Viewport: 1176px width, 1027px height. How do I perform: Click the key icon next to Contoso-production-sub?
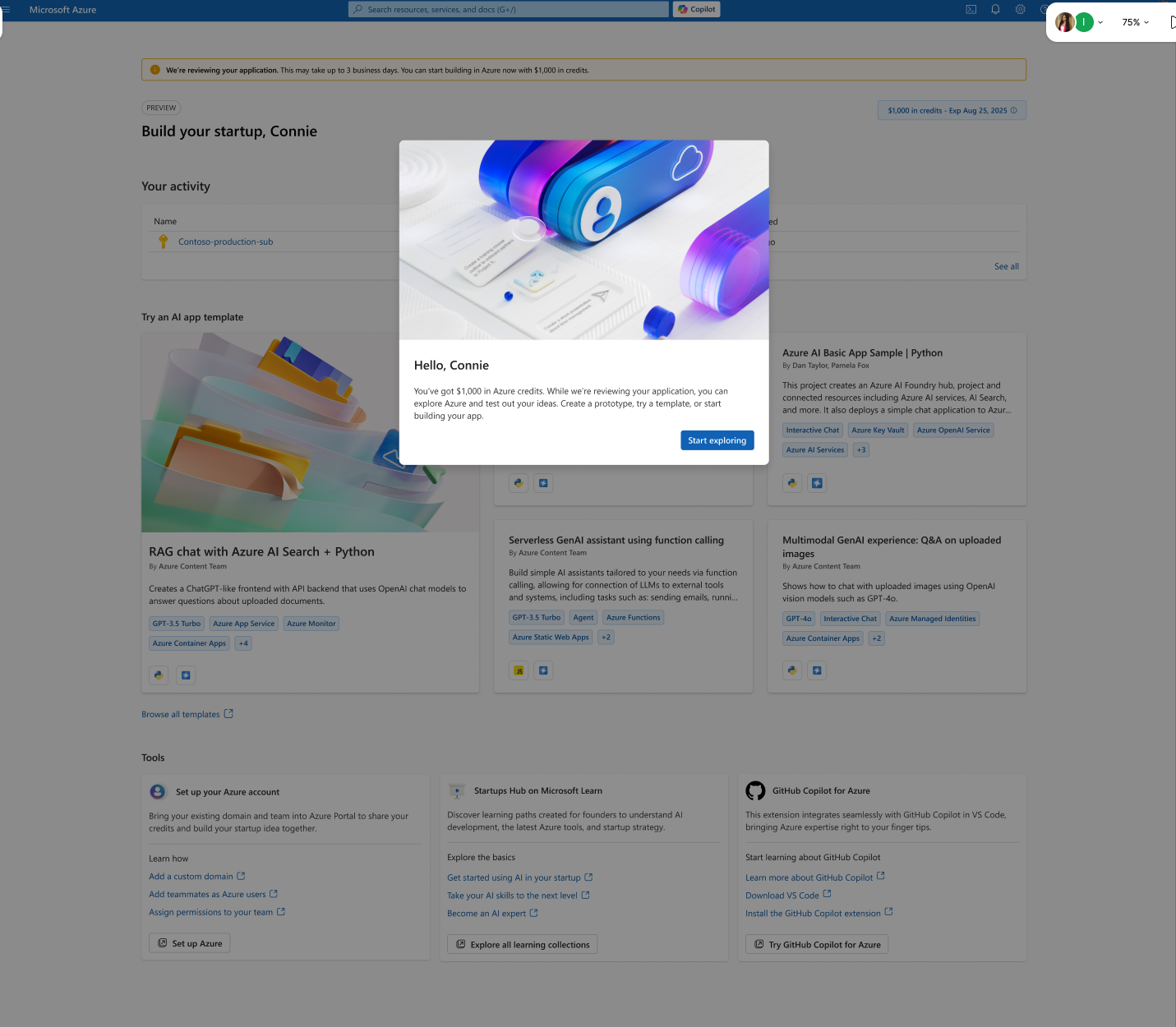163,242
